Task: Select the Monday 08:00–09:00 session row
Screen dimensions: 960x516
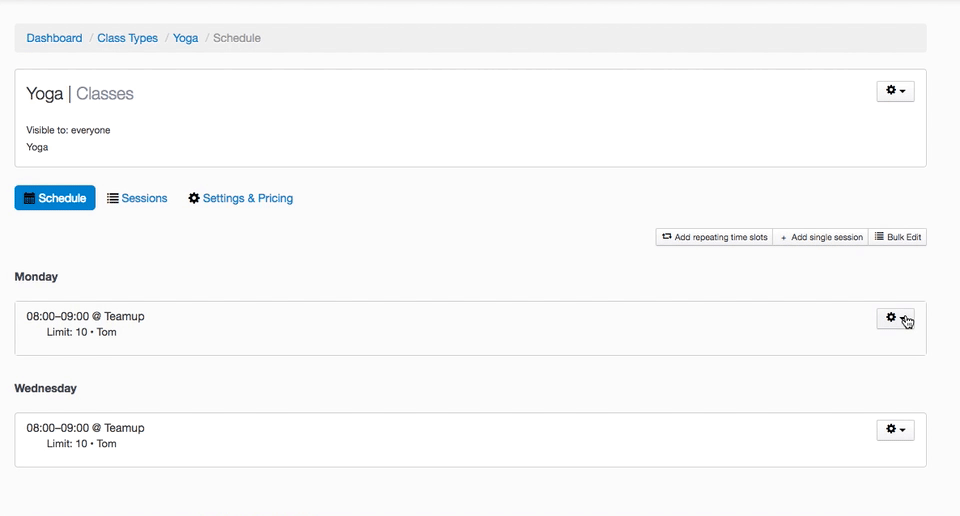Action: (x=85, y=316)
